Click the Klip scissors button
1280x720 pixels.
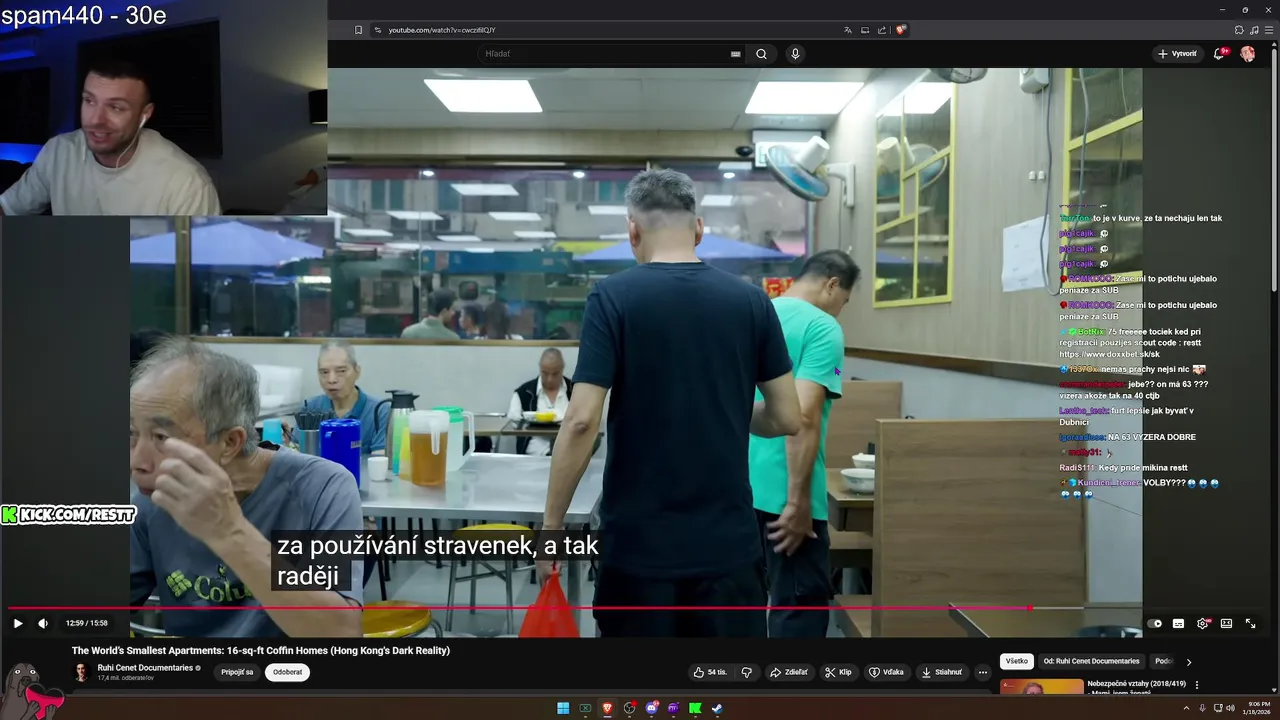[838, 672]
